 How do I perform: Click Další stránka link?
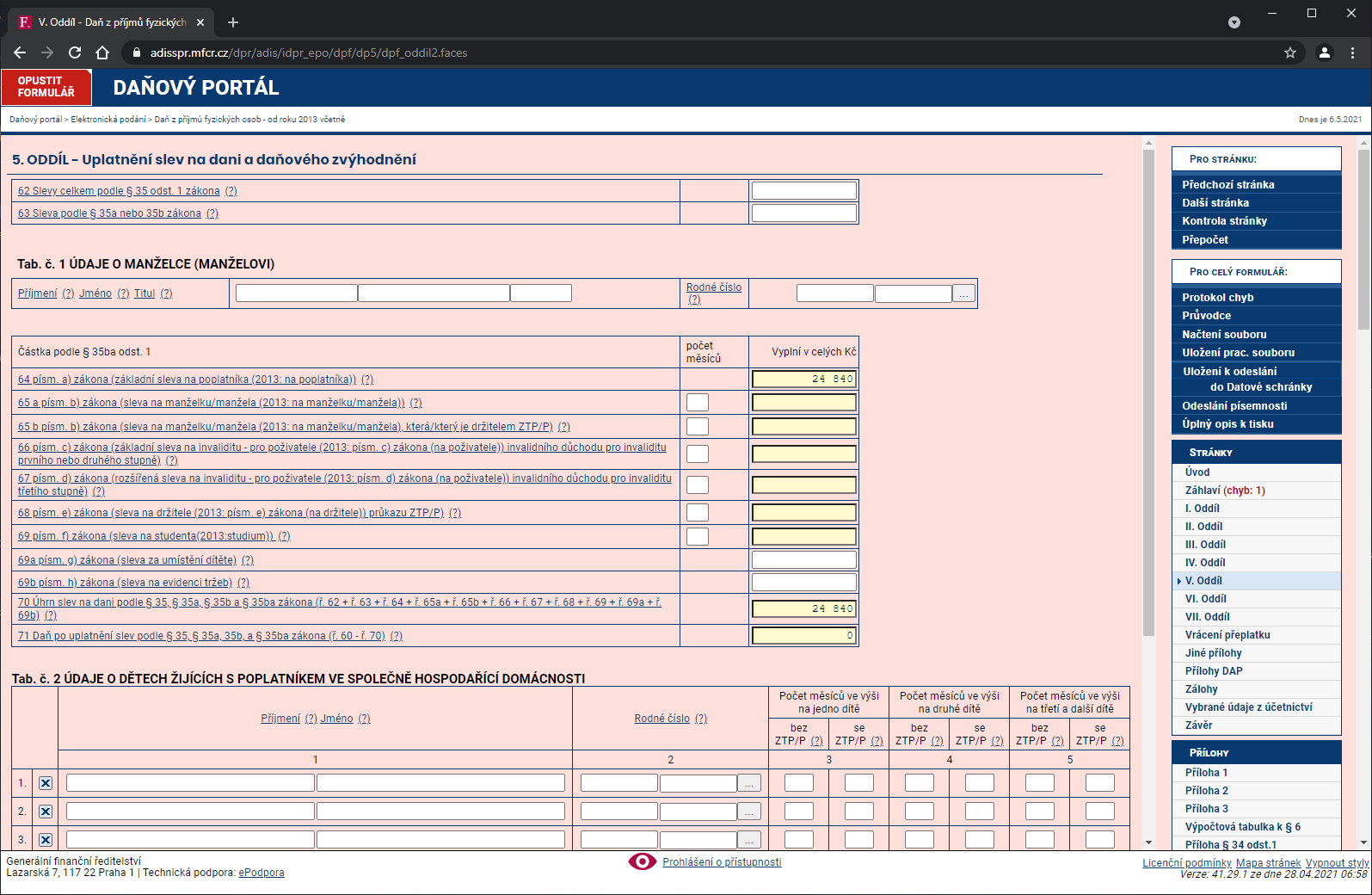1215,203
